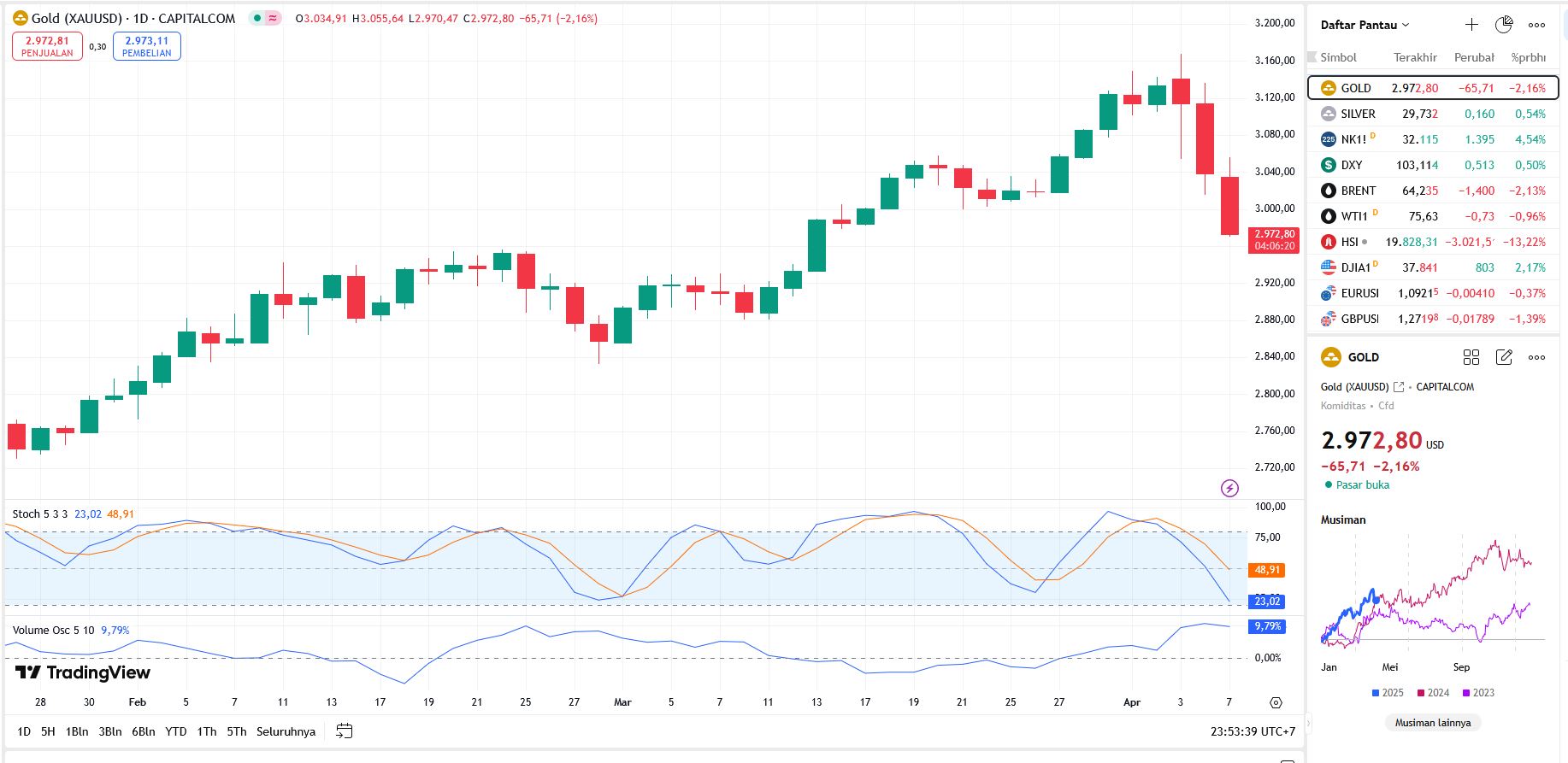
Task: Add a symbol to the watchlist
Action: (x=1471, y=25)
